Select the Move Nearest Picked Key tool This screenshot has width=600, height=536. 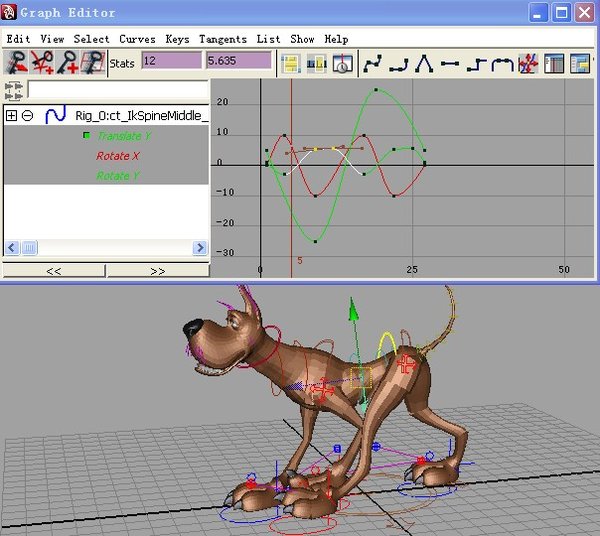[16, 63]
